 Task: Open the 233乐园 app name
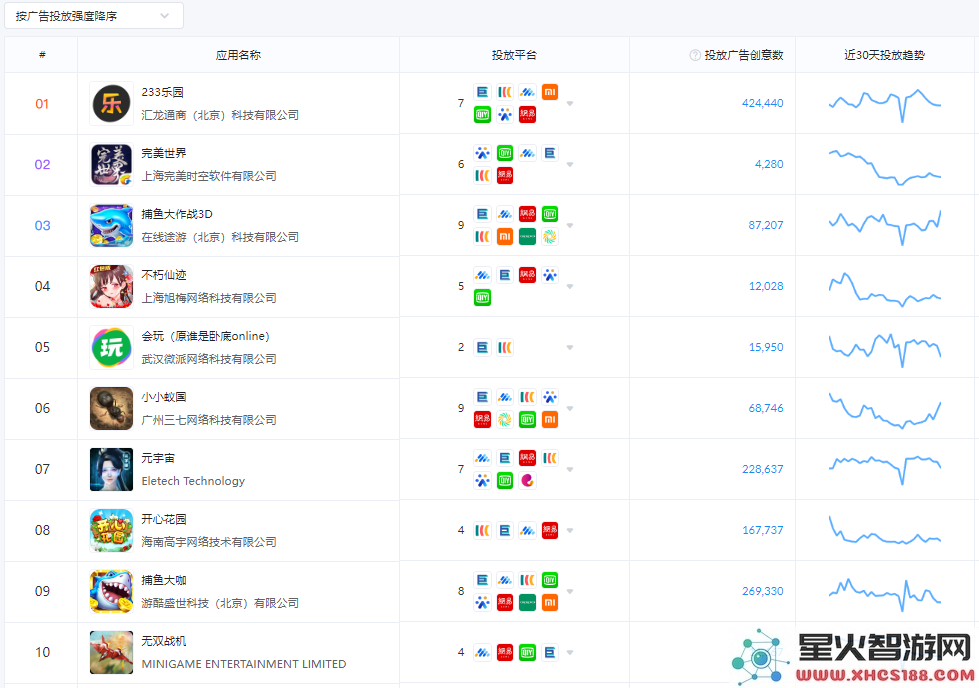162,92
